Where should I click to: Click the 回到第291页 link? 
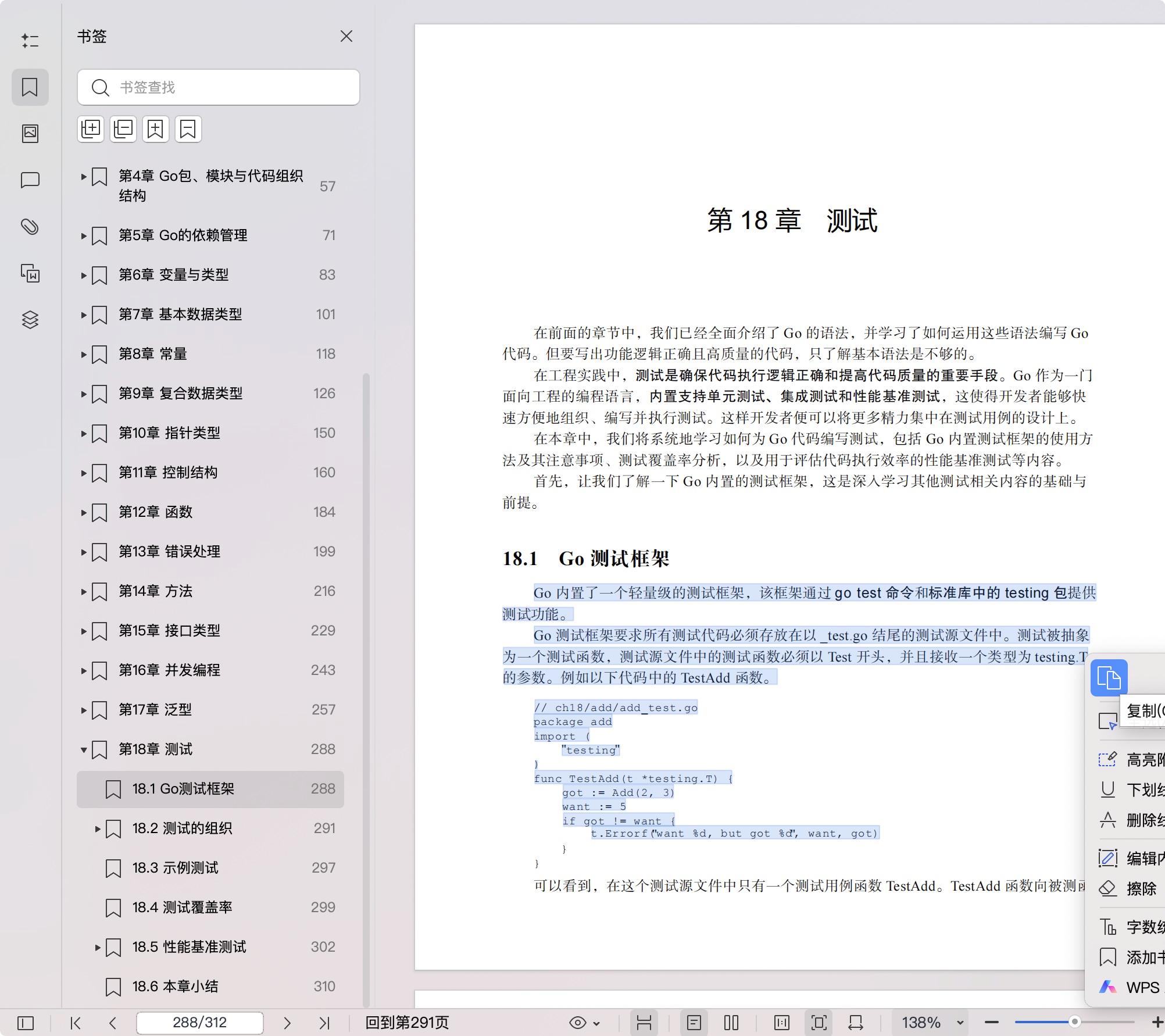click(x=407, y=1023)
